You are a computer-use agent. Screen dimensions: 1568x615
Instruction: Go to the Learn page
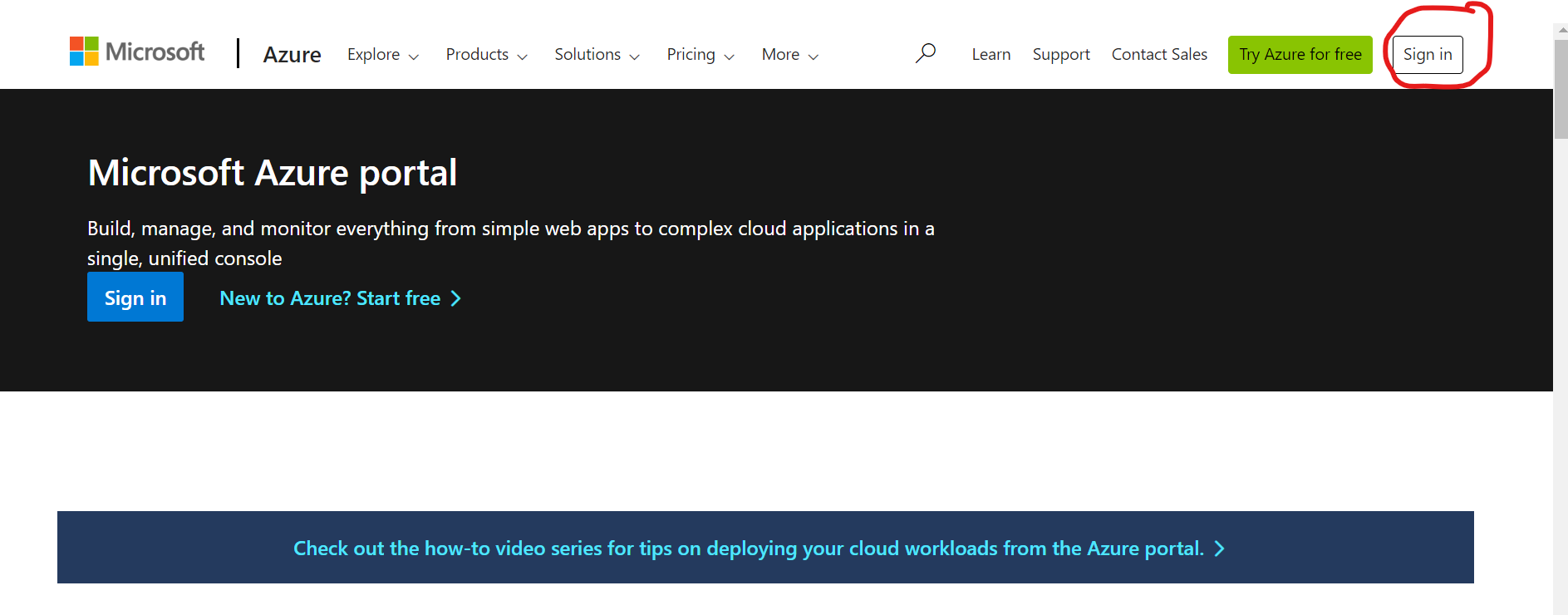click(991, 55)
